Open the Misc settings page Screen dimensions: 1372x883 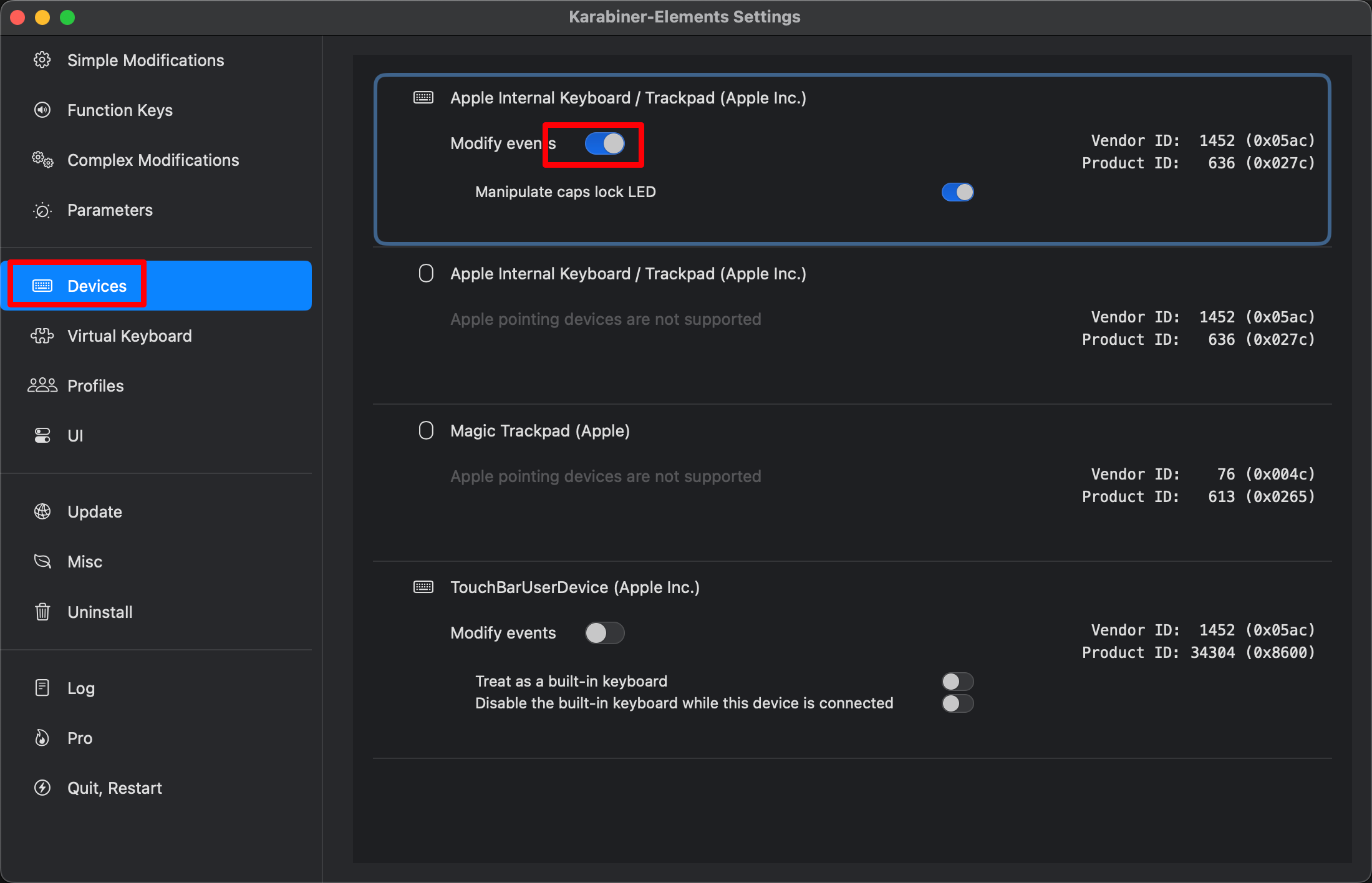pyautogui.click(x=84, y=562)
